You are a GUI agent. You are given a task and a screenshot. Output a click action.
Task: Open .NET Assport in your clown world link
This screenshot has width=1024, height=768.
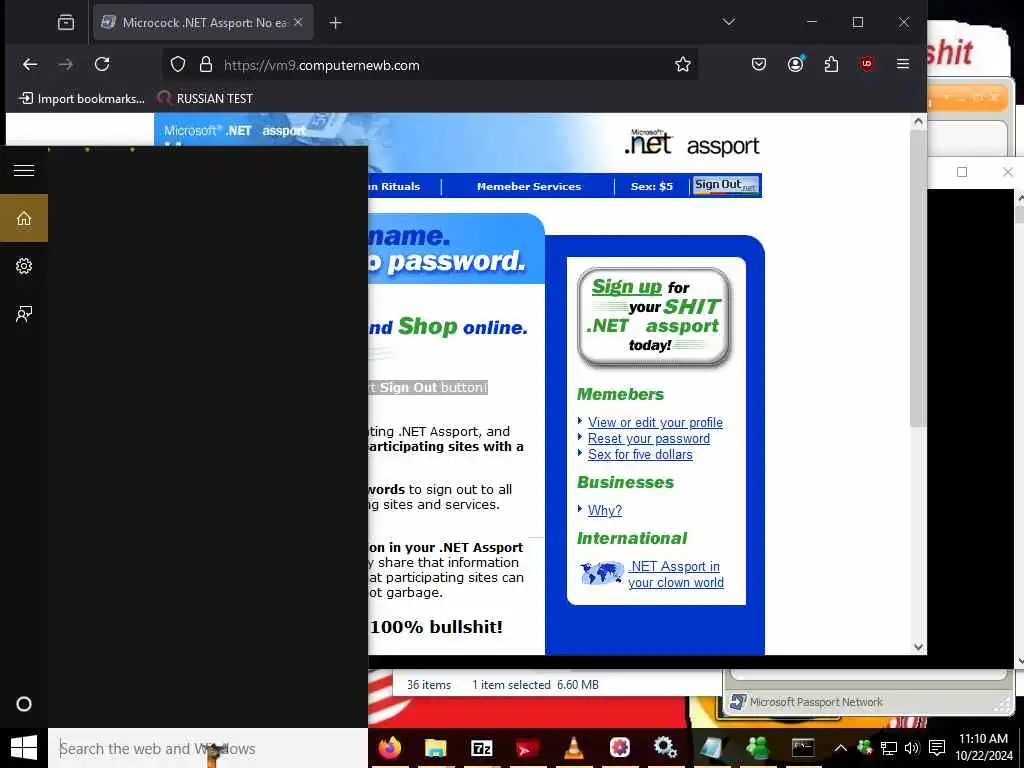(x=675, y=574)
